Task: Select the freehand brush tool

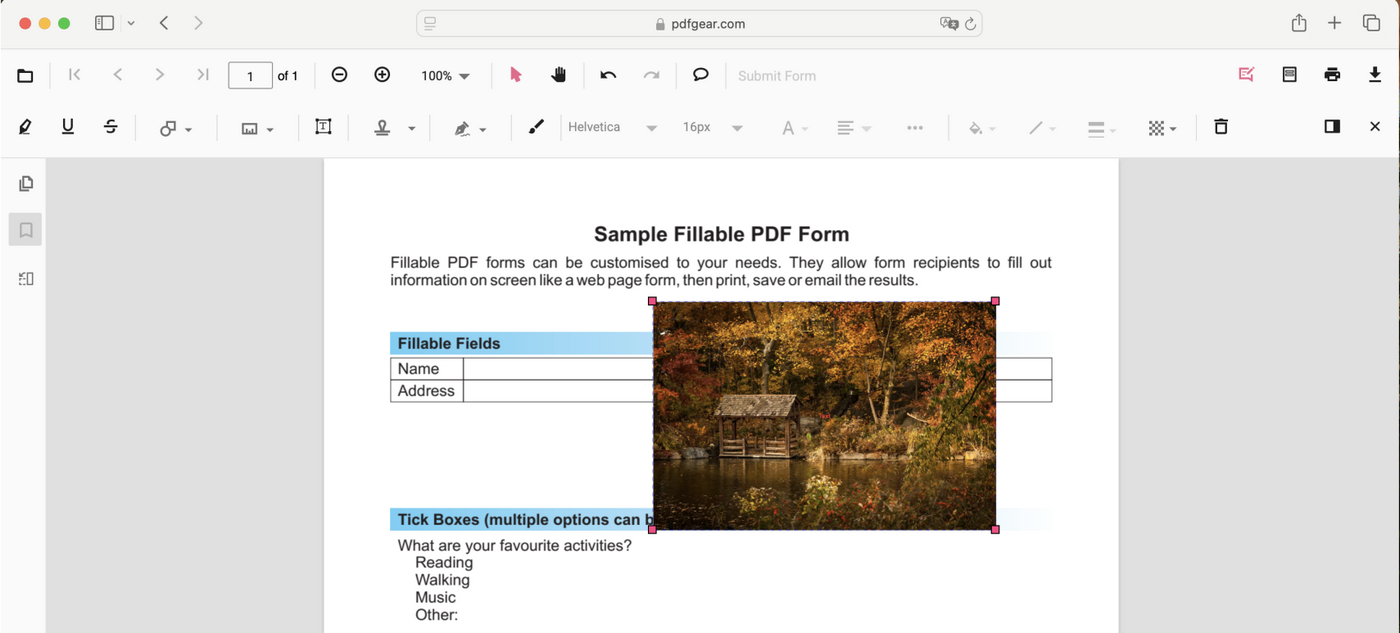Action: tap(536, 127)
